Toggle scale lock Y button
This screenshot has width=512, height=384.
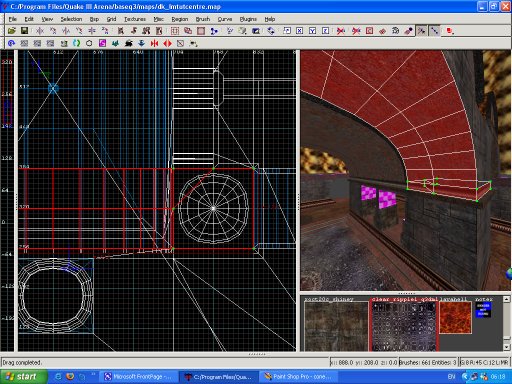(x=313, y=31)
